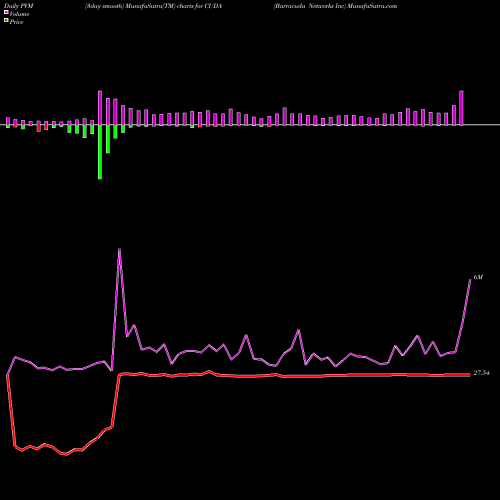Click the Price legend color swatch
This screenshot has width=500, height=500.
(6, 20)
